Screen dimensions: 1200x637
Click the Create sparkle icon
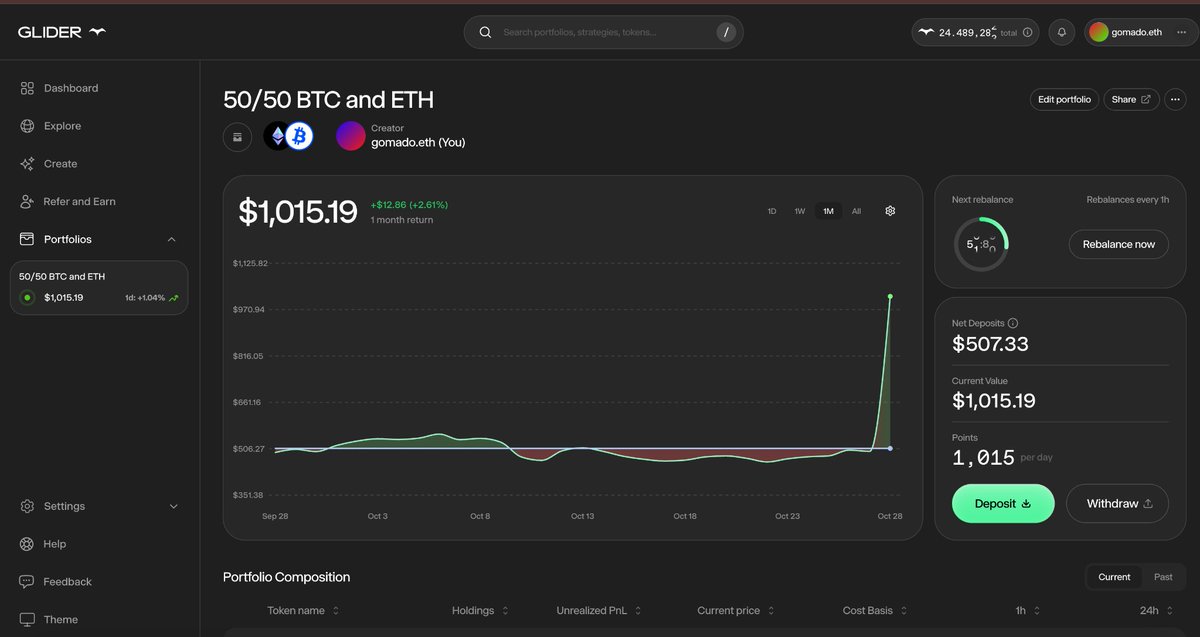(27, 164)
